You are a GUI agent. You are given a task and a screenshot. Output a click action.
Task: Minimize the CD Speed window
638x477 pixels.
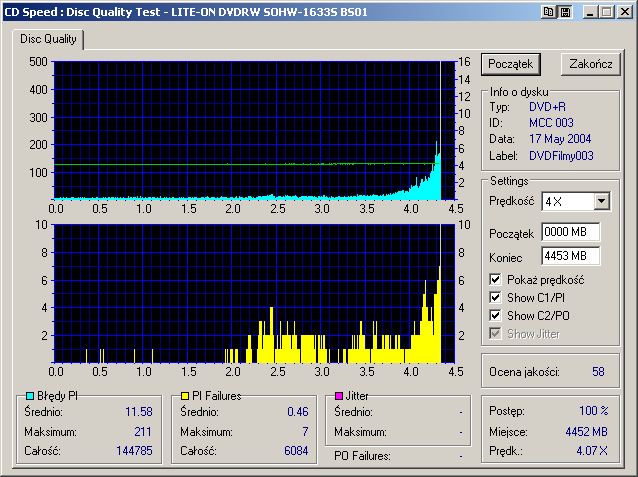[590, 12]
